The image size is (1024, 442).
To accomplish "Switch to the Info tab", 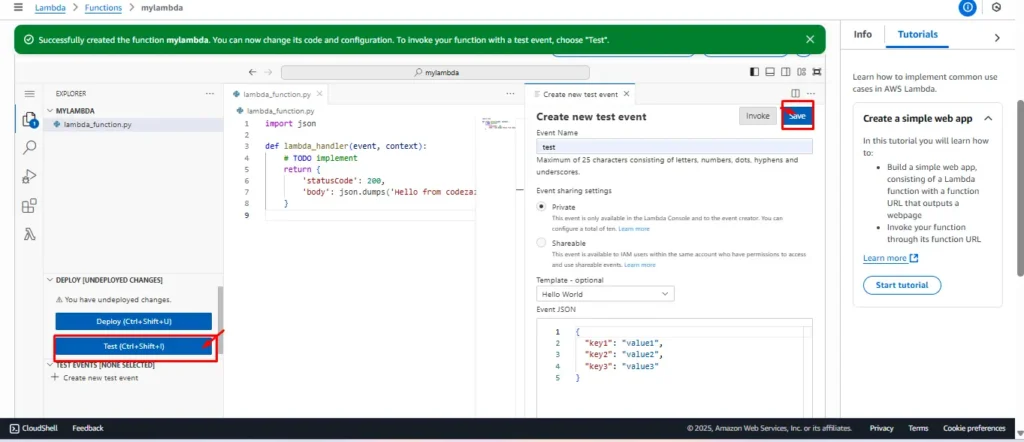I will coord(863,35).
